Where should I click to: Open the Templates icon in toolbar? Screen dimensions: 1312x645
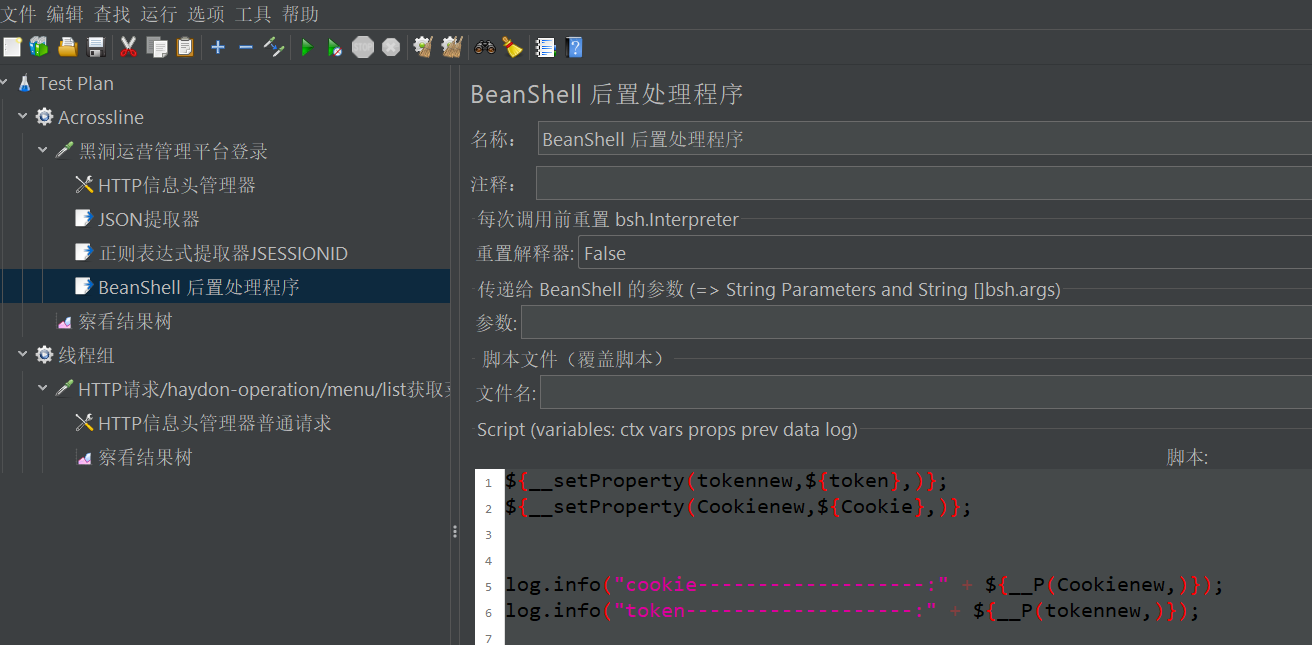coord(39,47)
